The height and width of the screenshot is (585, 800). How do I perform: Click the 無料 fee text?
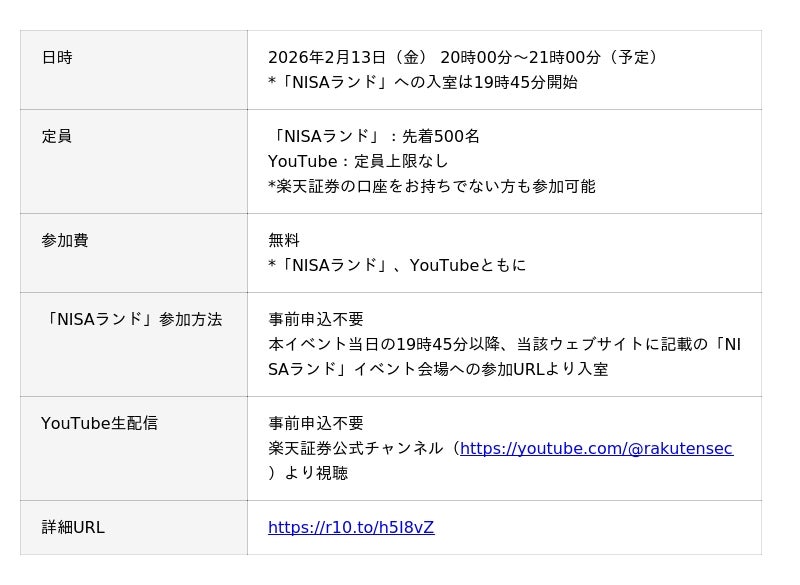[x=284, y=241]
